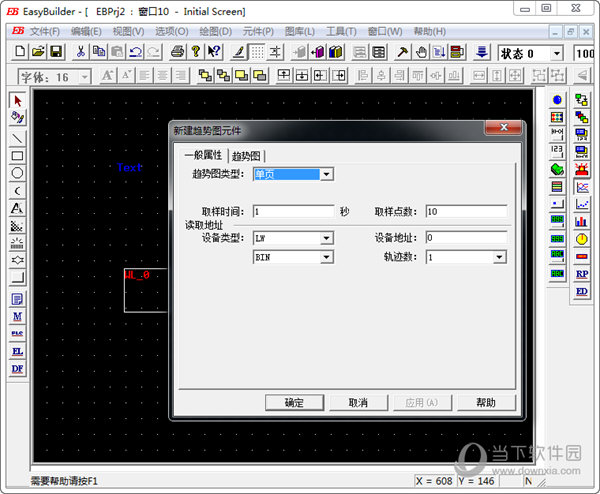Click the EL event log icon
Screen dimensions: 600x494
click(17, 352)
